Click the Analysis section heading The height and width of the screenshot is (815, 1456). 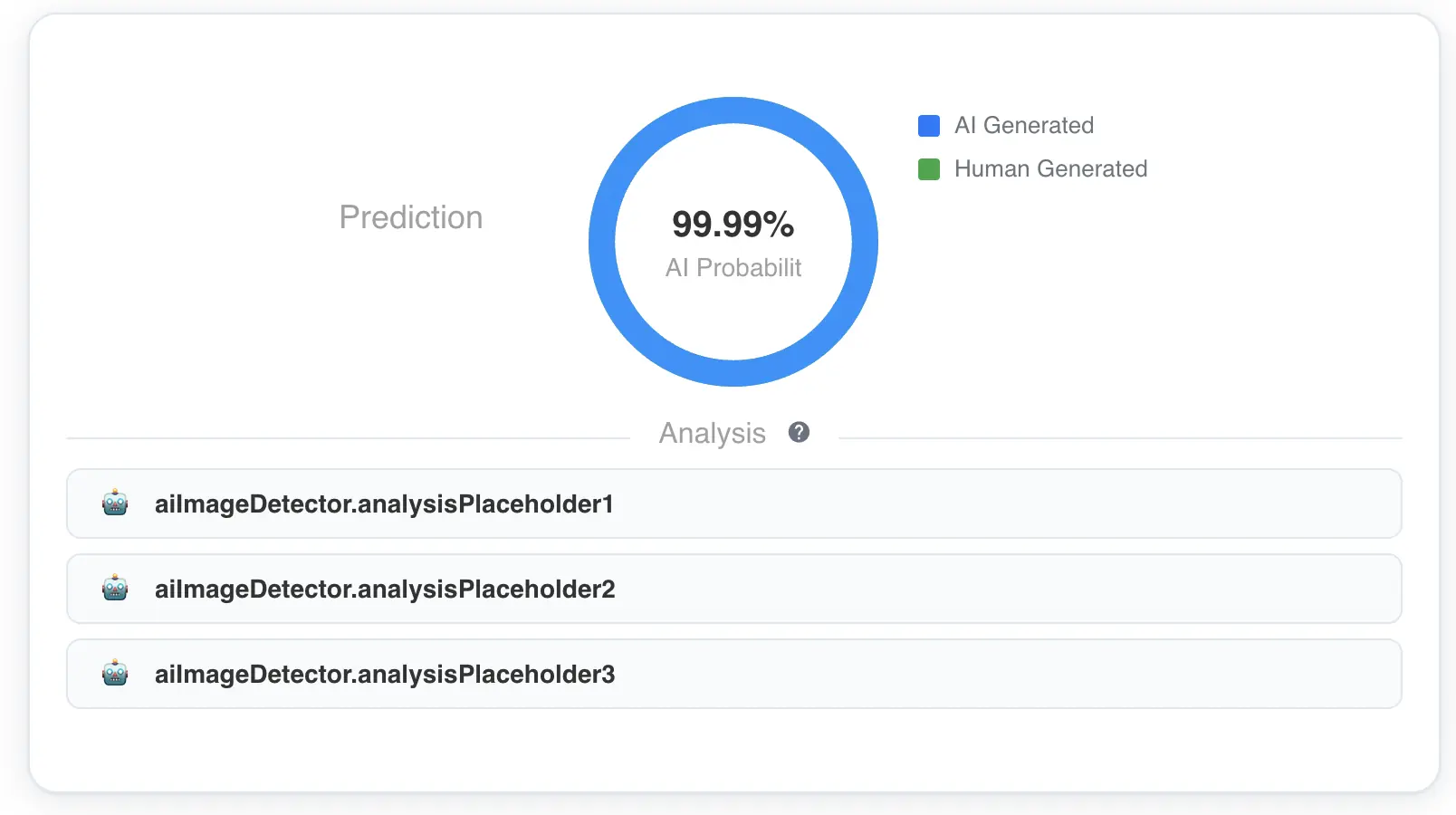point(713,434)
